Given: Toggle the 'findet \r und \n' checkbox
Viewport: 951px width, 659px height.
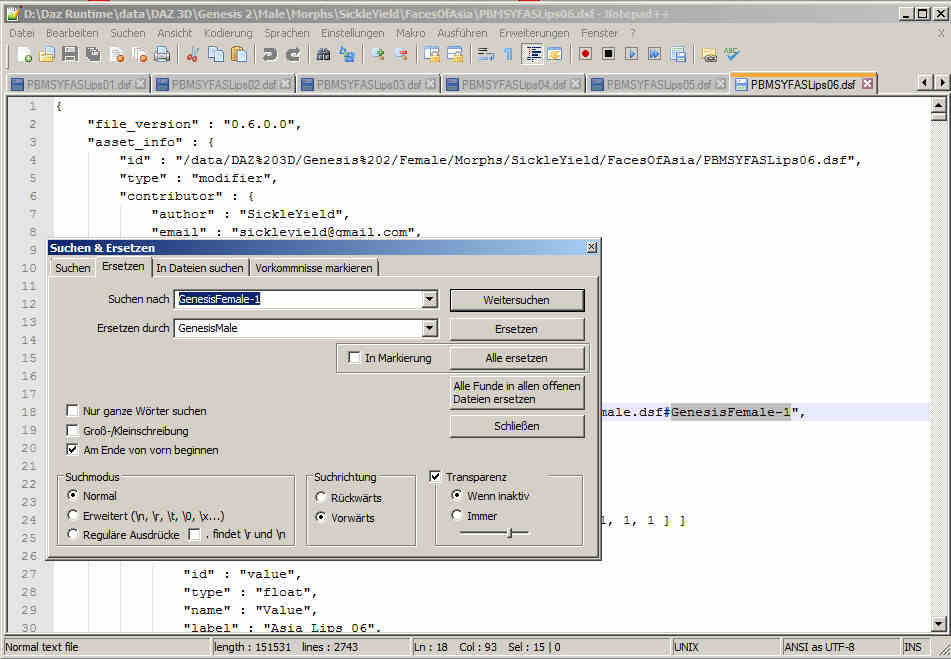Looking at the screenshot, I should tap(194, 534).
